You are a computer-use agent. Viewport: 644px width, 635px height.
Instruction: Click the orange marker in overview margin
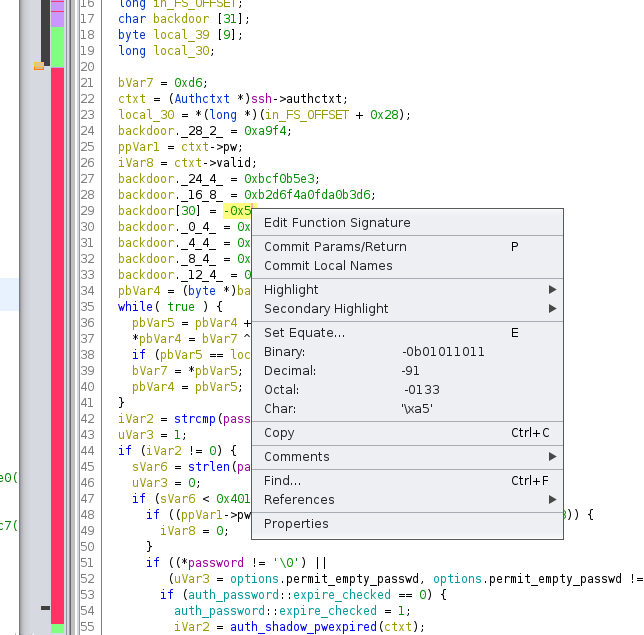[39, 66]
